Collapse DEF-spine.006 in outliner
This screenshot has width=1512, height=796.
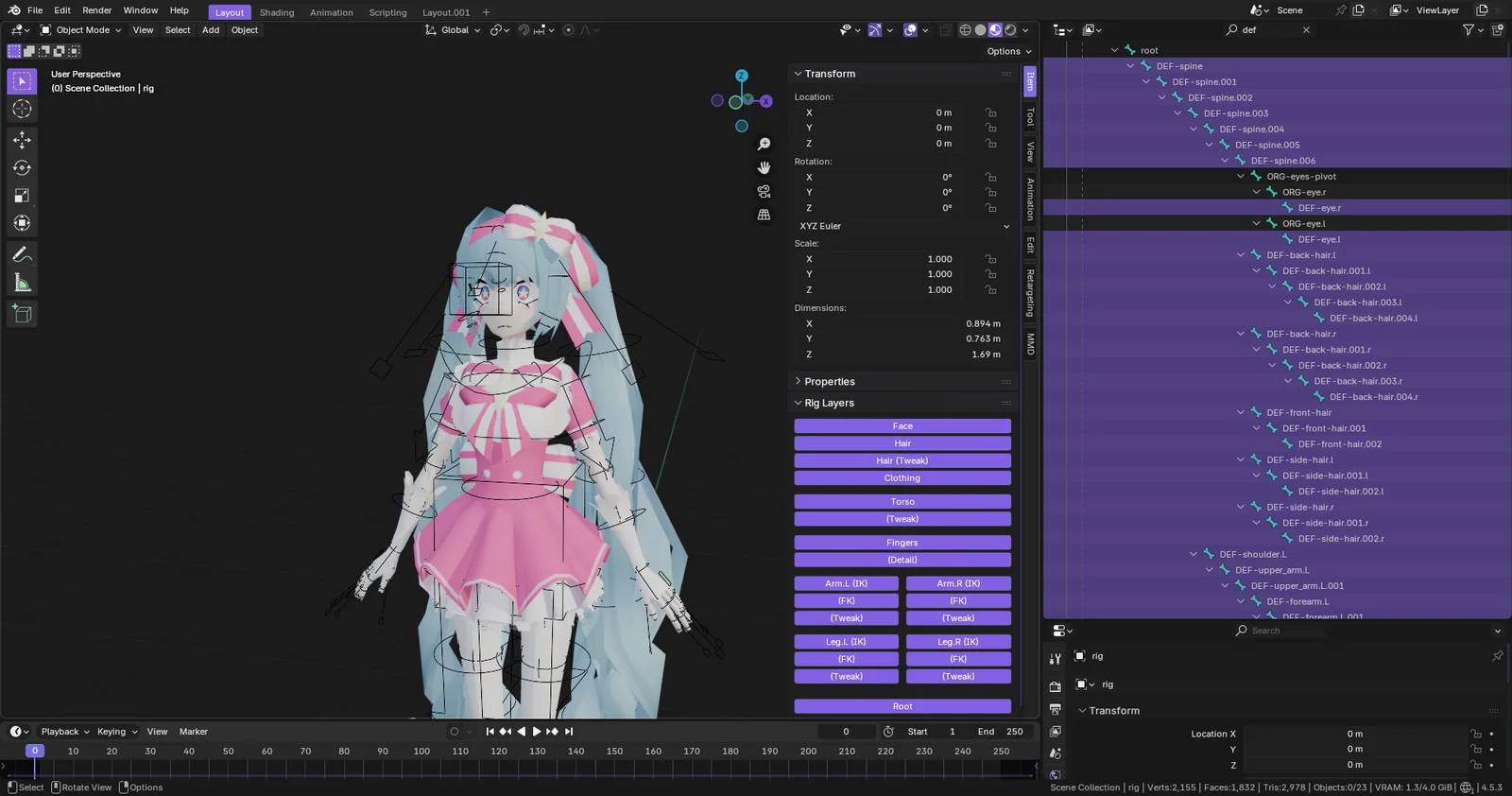click(x=1225, y=161)
